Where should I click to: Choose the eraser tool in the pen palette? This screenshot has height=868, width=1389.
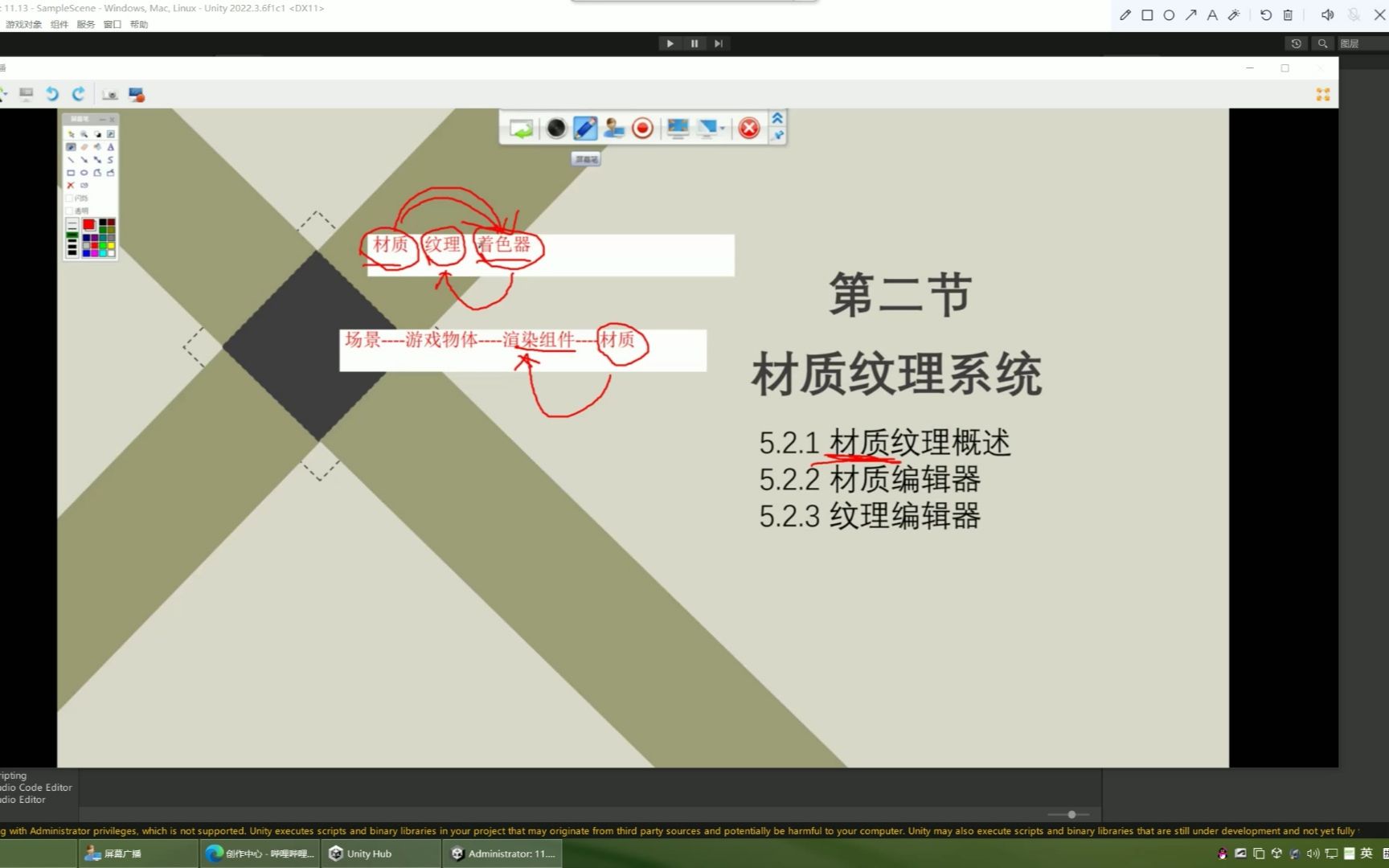click(x=84, y=147)
